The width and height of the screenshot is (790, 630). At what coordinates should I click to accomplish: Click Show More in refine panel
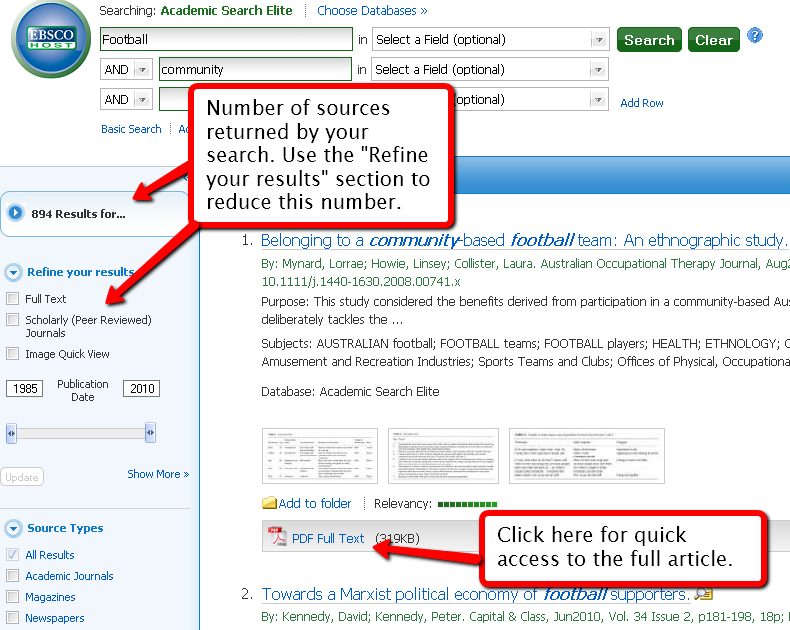[158, 474]
